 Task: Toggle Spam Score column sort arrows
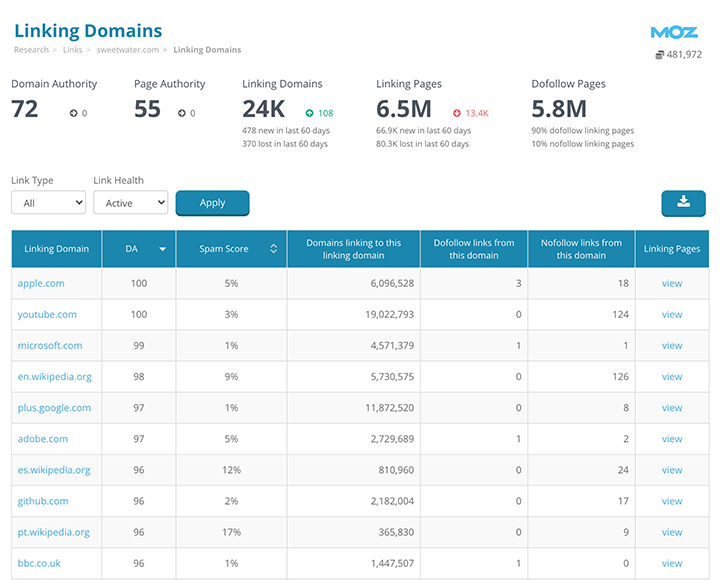click(273, 249)
